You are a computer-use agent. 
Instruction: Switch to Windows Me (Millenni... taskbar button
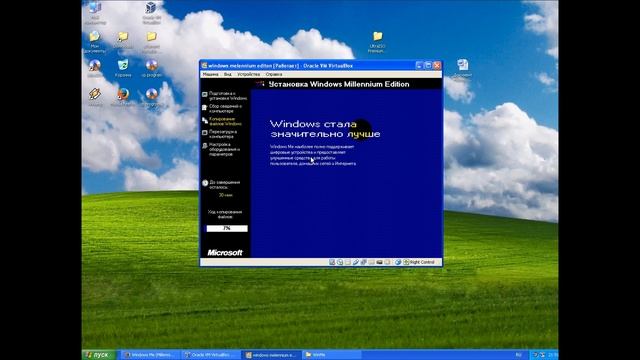click(151, 355)
